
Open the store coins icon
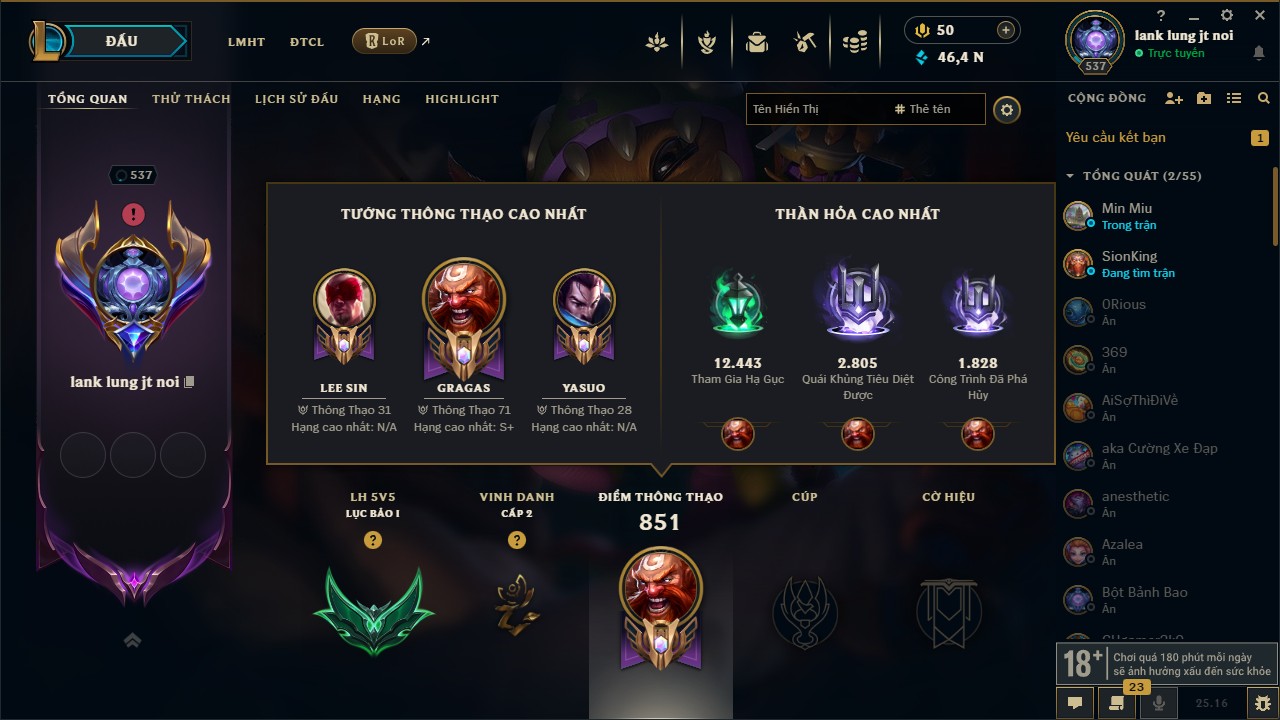coord(854,42)
